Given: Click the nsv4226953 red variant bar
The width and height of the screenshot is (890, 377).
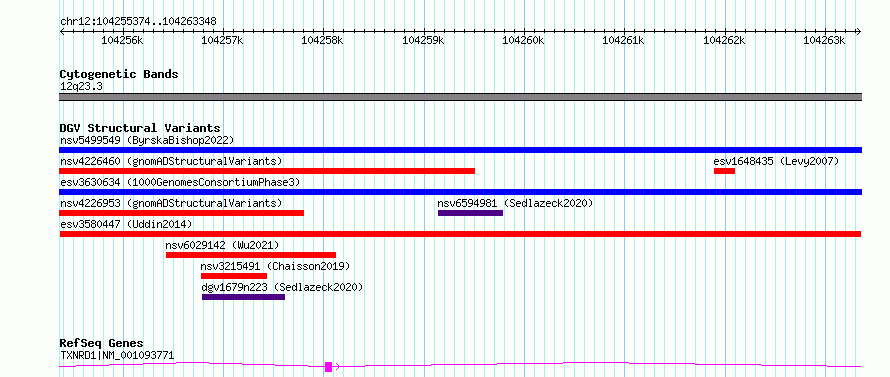Looking at the screenshot, I should pyautogui.click(x=182, y=213).
